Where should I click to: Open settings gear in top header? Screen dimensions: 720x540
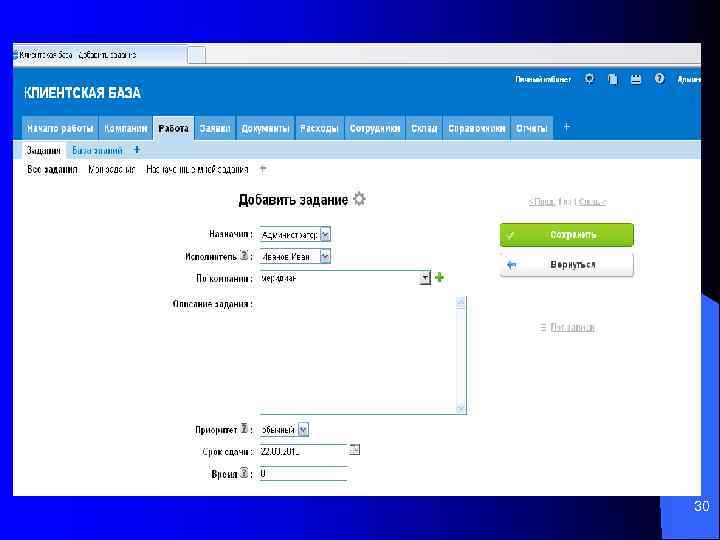pyautogui.click(x=590, y=79)
